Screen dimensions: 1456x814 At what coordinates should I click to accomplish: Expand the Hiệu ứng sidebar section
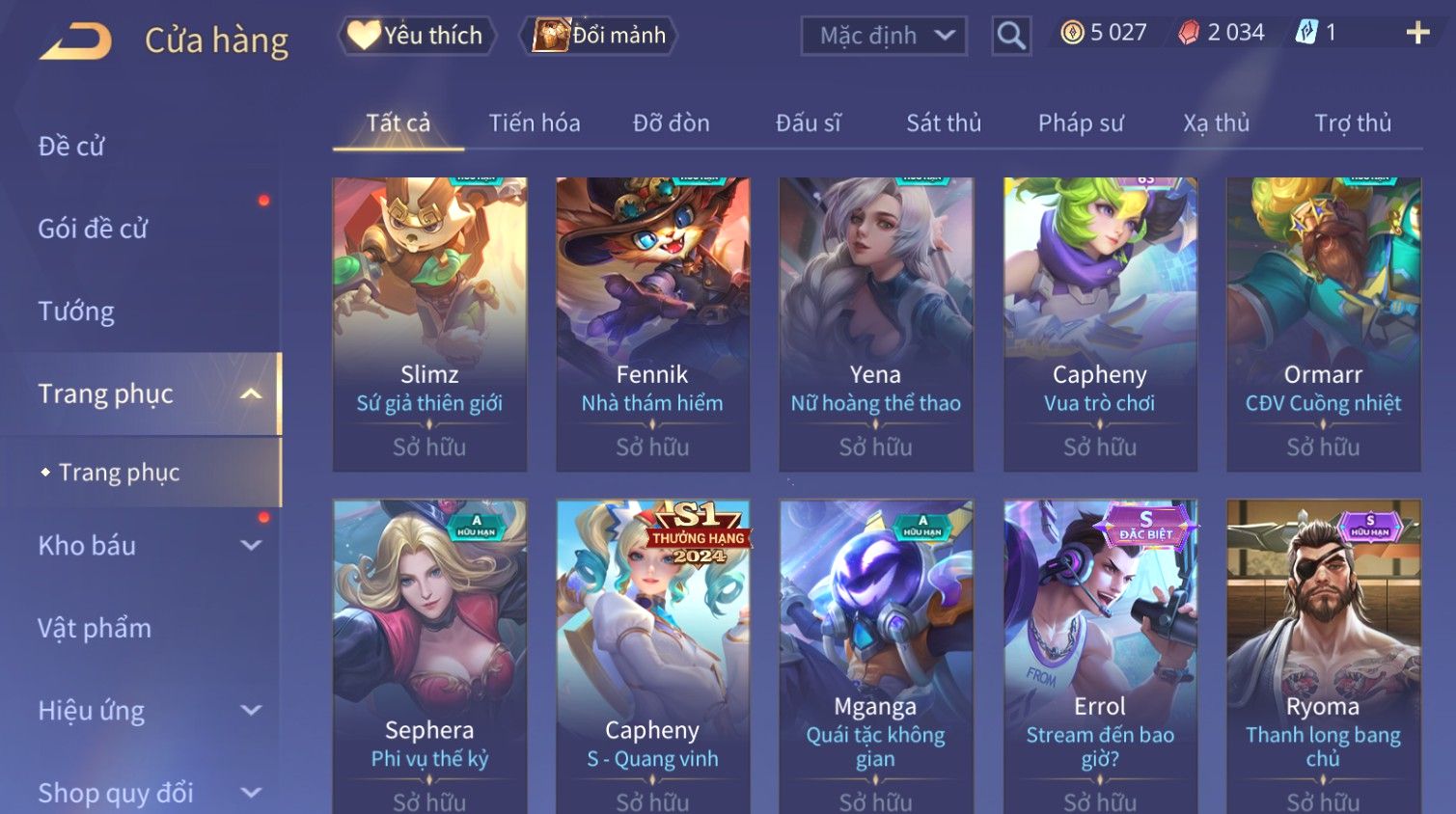pyautogui.click(x=251, y=711)
